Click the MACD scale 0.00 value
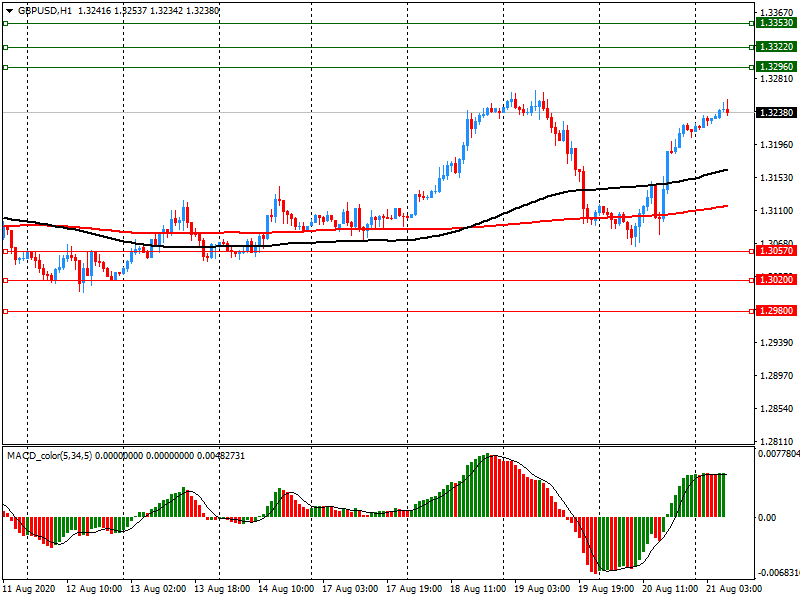 [x=767, y=517]
